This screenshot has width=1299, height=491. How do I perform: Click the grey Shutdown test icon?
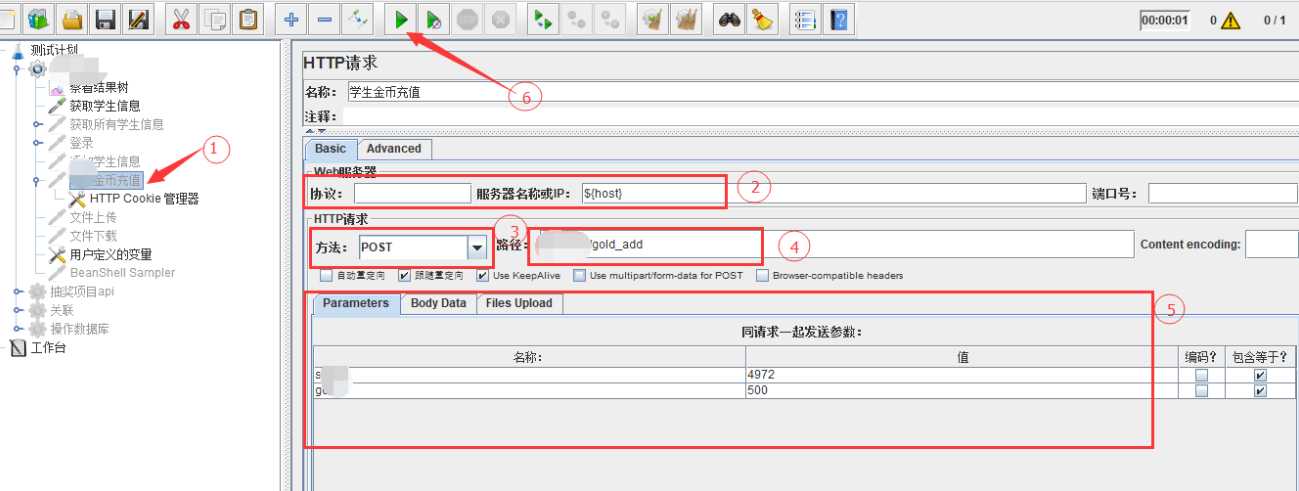coord(500,18)
